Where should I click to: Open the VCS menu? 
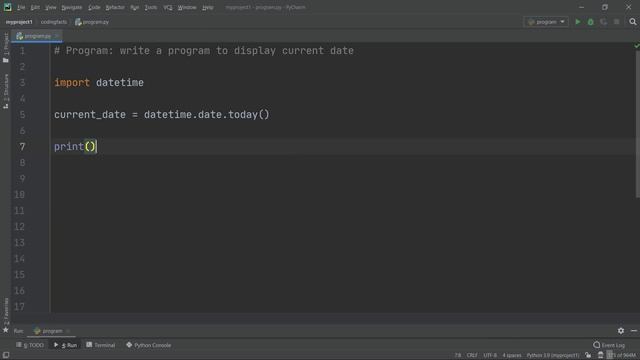pyautogui.click(x=167, y=7)
